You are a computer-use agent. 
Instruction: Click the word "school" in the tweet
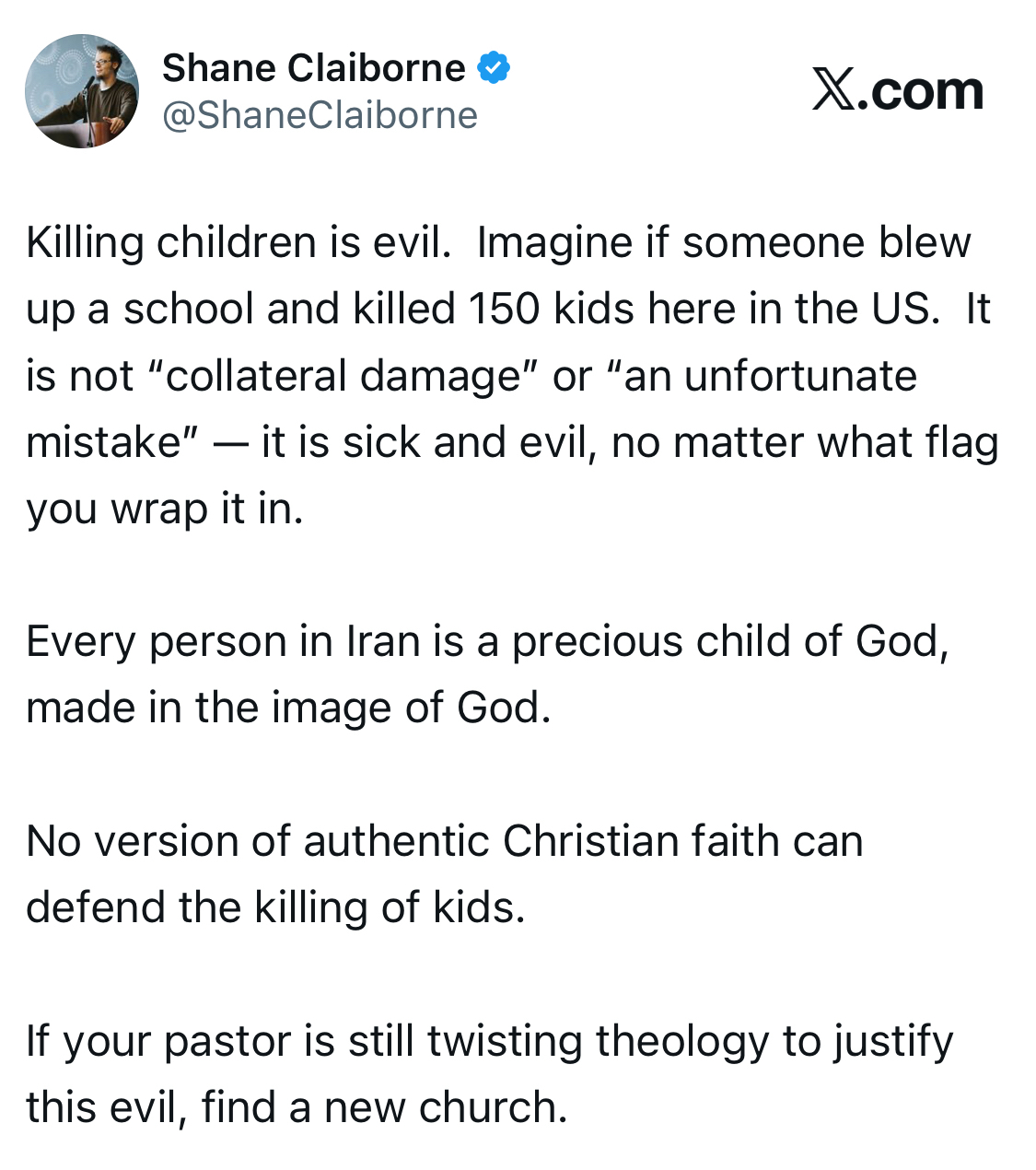pos(189,309)
